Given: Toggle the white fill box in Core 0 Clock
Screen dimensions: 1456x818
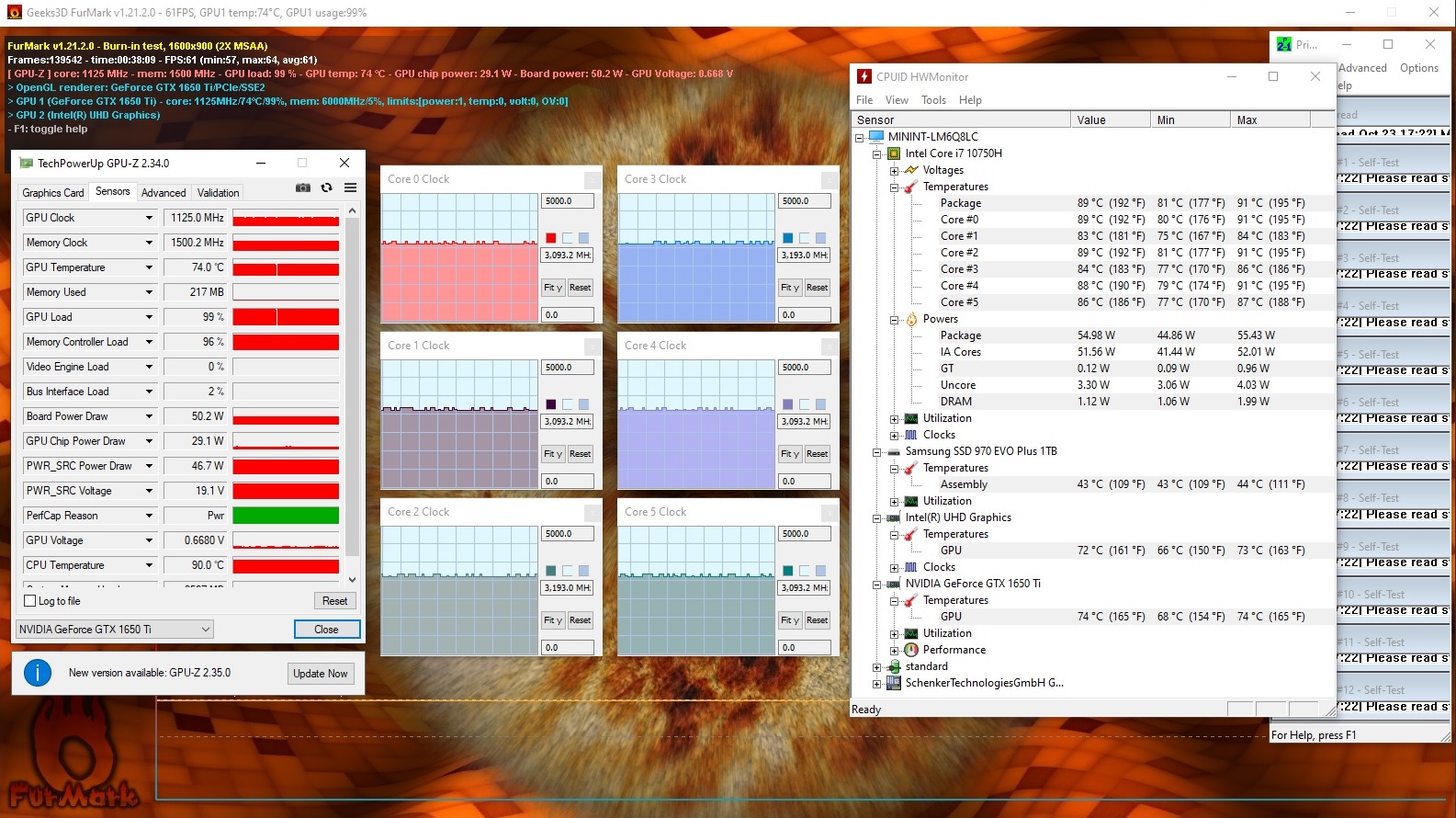Looking at the screenshot, I should coord(567,238).
